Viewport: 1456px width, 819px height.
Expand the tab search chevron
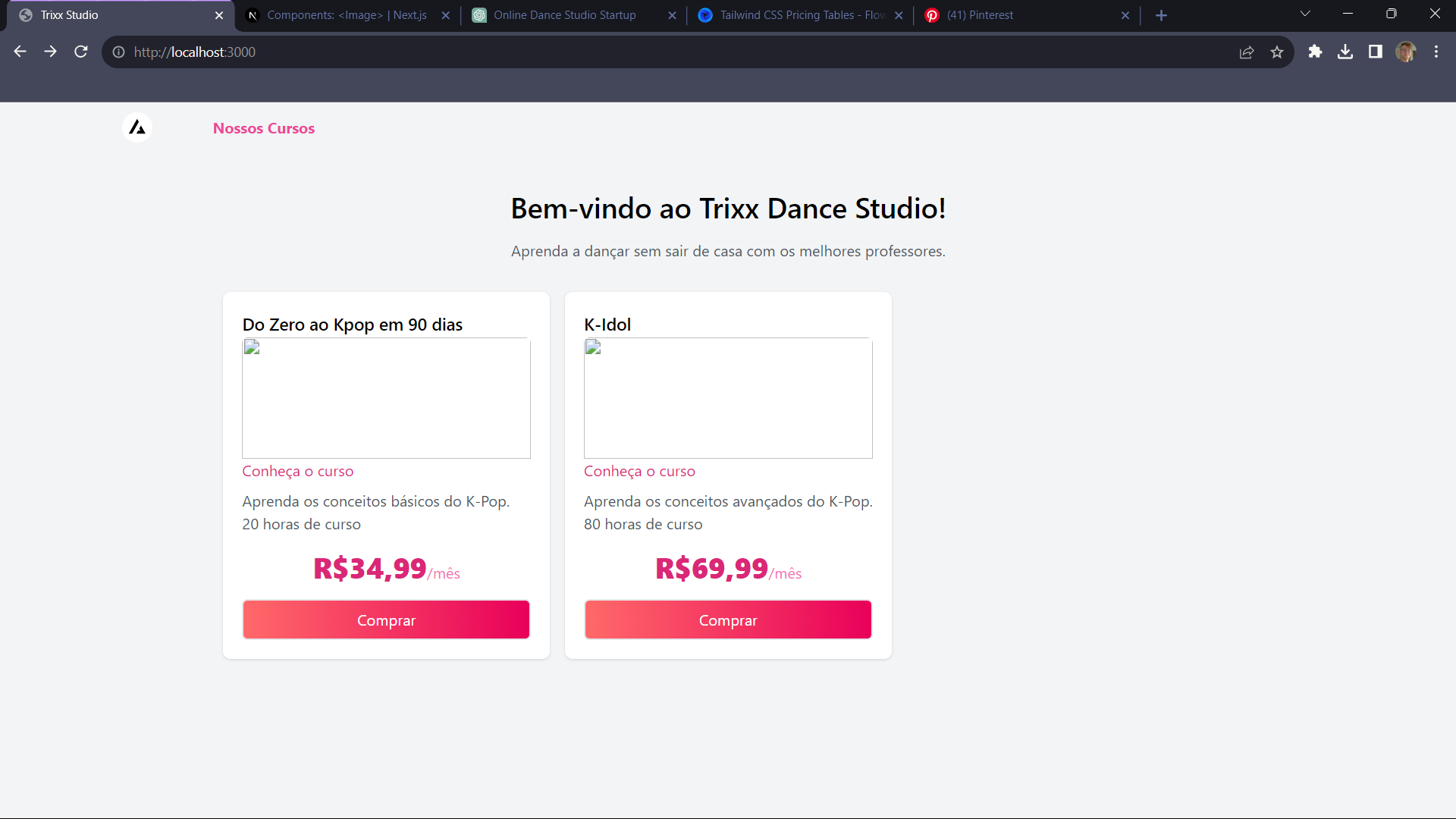(1305, 14)
